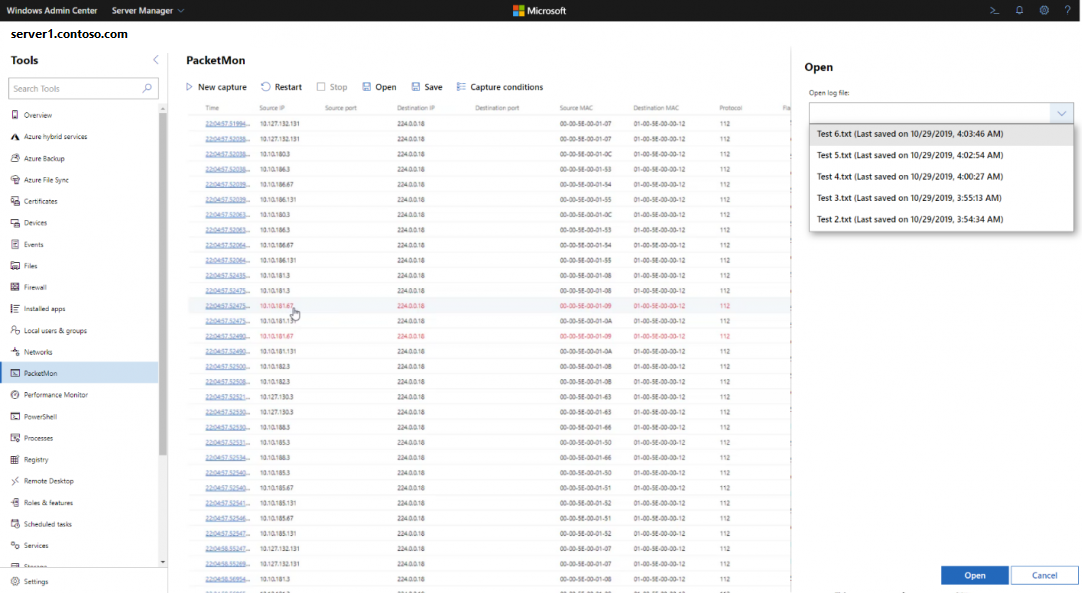Sort by Protocol column header
The height and width of the screenshot is (593, 1082).
click(730, 108)
